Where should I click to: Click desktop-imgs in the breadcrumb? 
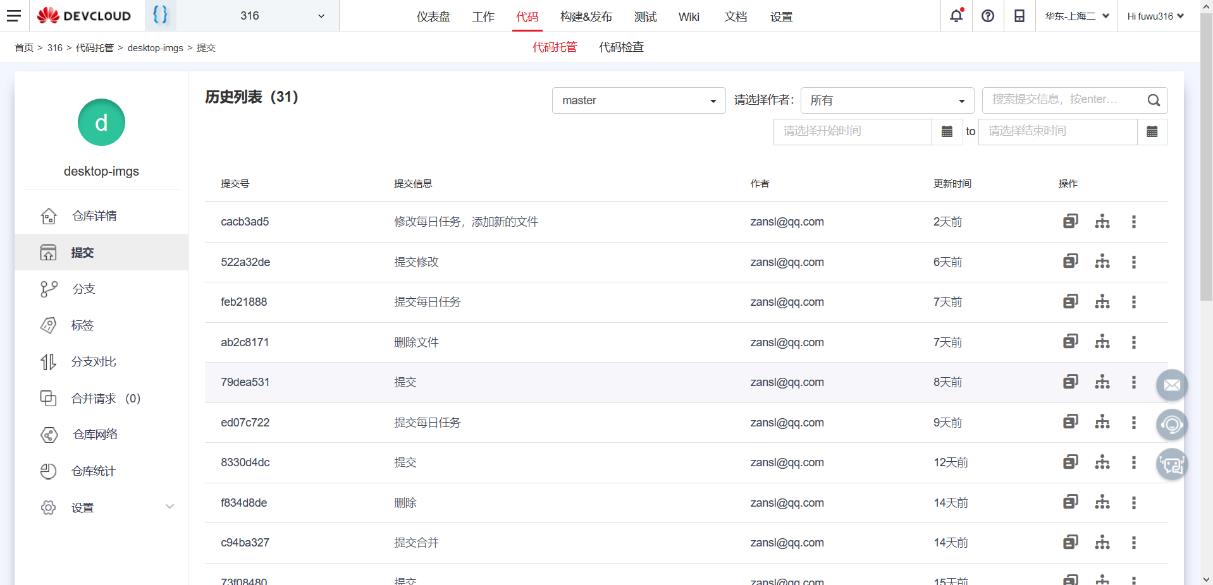pyautogui.click(x=155, y=48)
